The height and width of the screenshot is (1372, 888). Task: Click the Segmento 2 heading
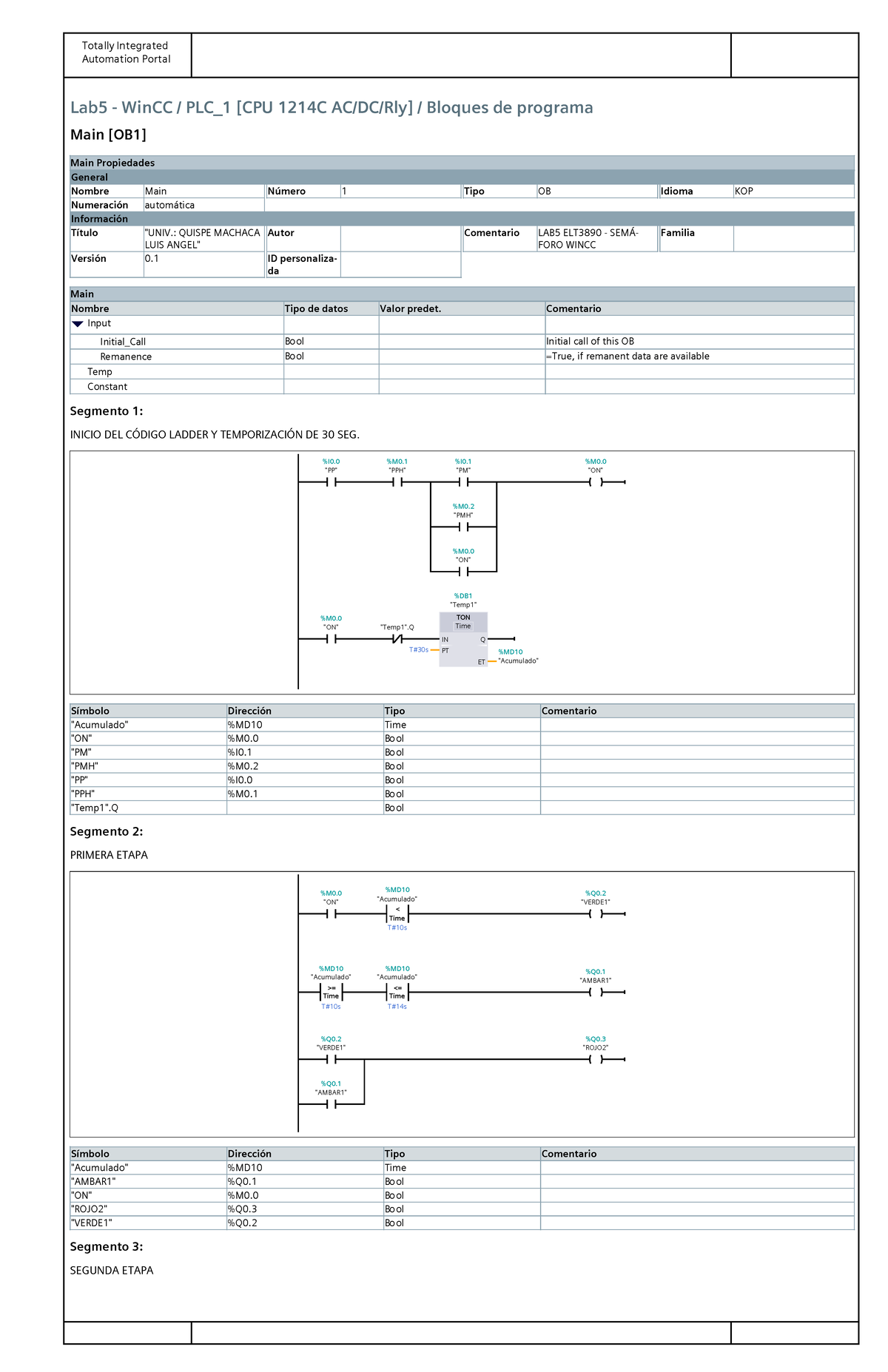coord(107,831)
